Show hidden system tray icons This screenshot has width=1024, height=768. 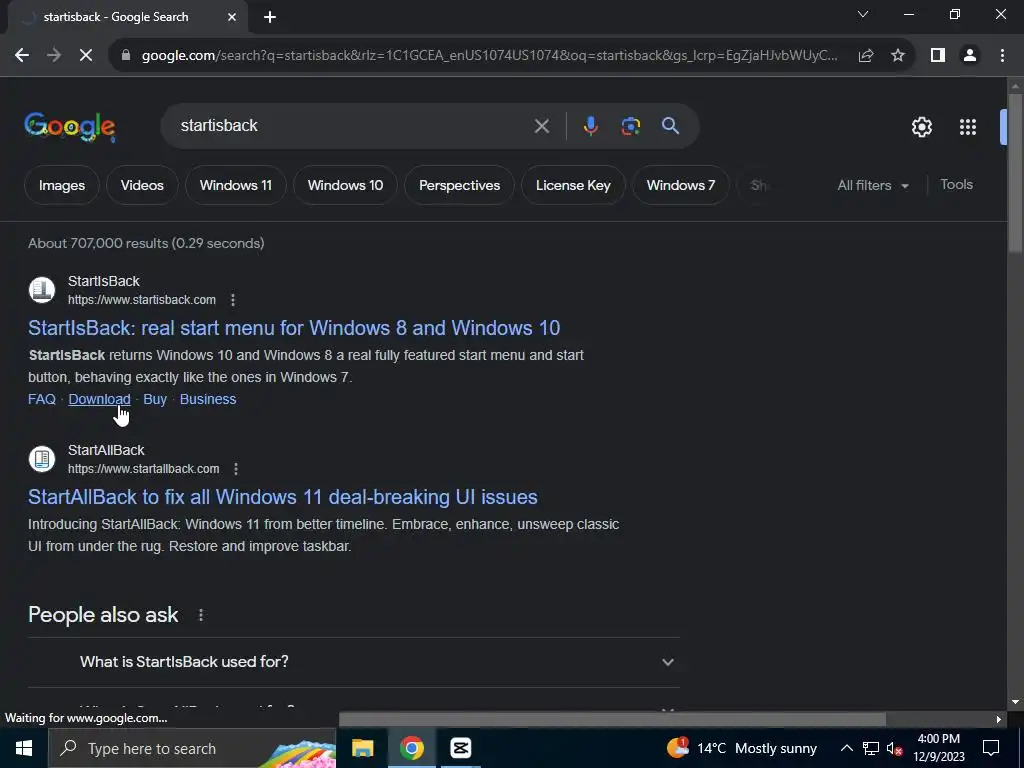(846, 748)
